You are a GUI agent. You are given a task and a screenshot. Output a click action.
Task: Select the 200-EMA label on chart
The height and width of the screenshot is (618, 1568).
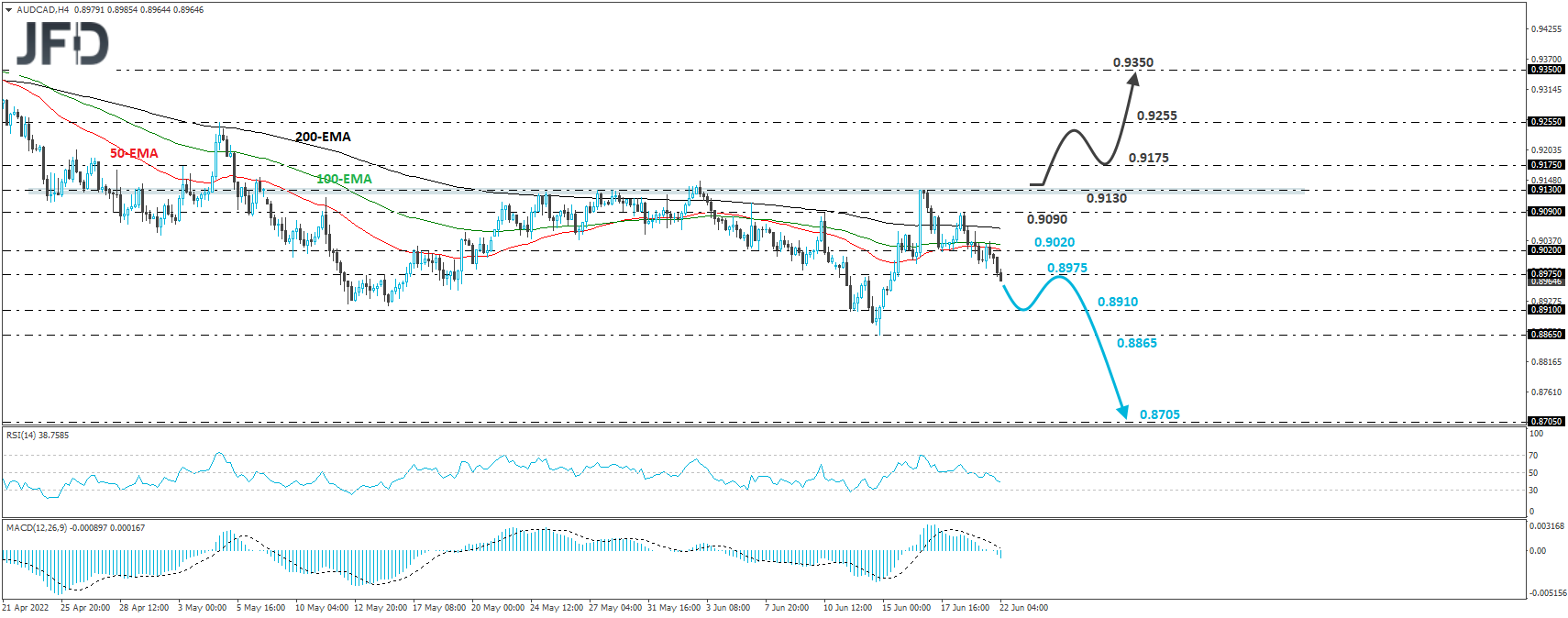323,137
